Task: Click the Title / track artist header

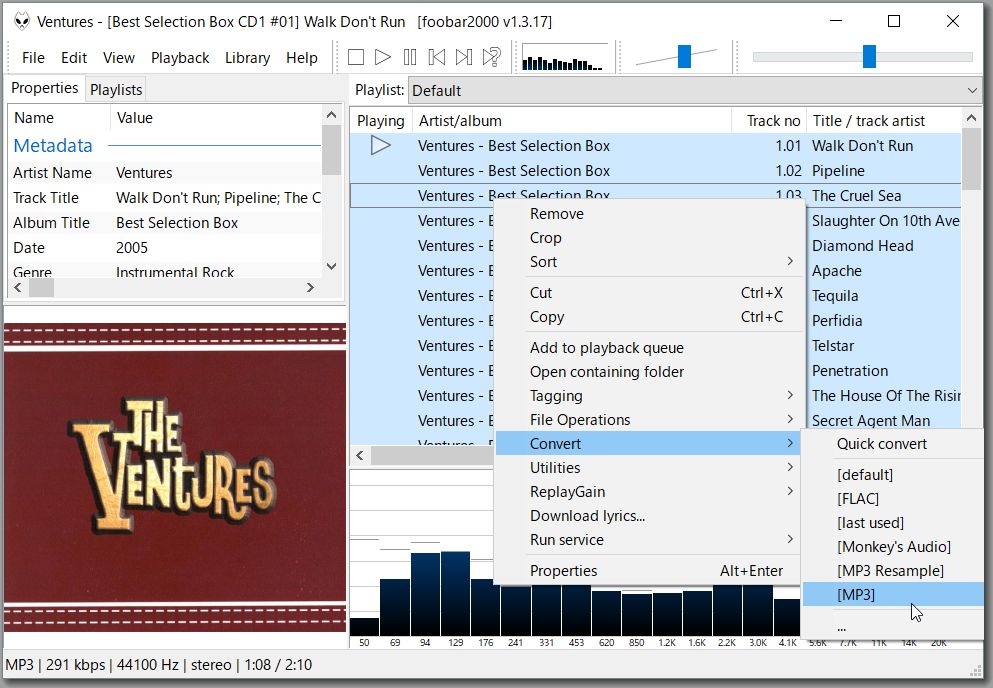Action: [883, 120]
